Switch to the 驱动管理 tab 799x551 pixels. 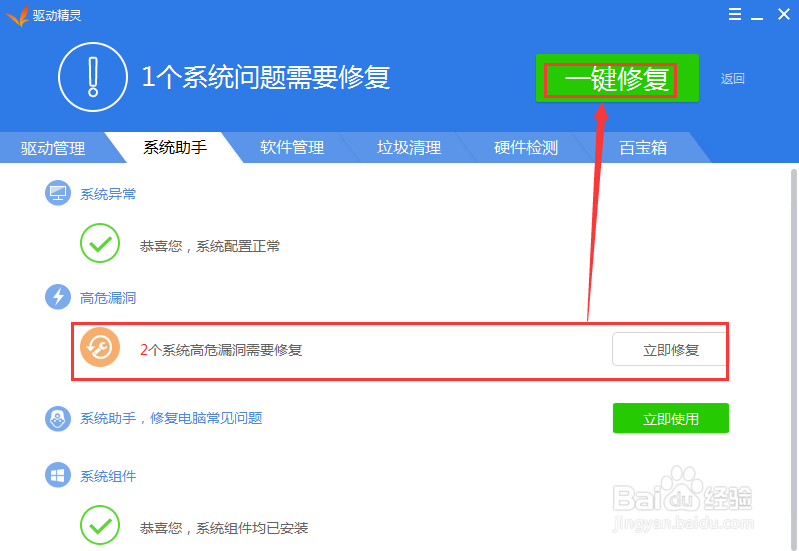(x=53, y=148)
